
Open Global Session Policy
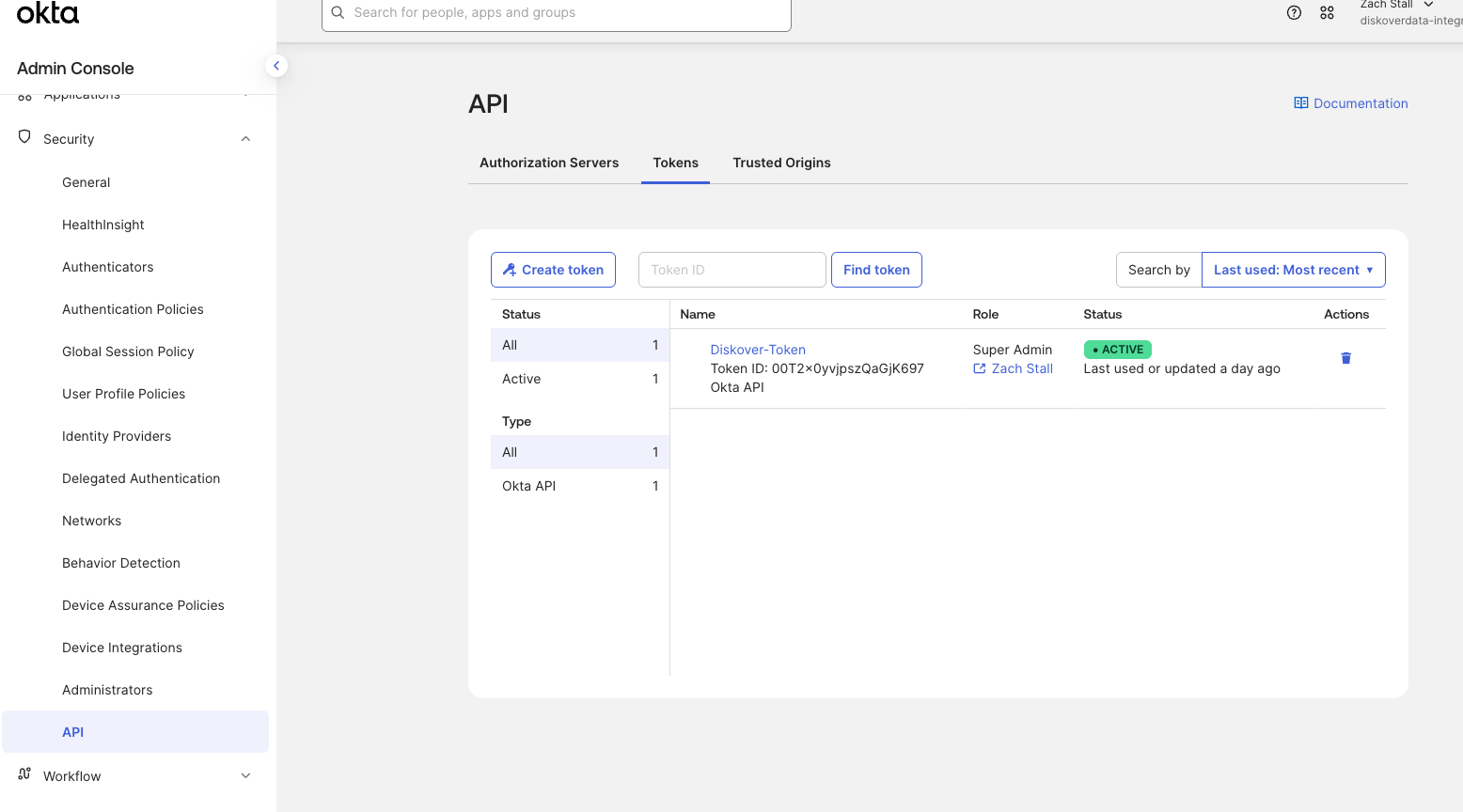point(128,351)
